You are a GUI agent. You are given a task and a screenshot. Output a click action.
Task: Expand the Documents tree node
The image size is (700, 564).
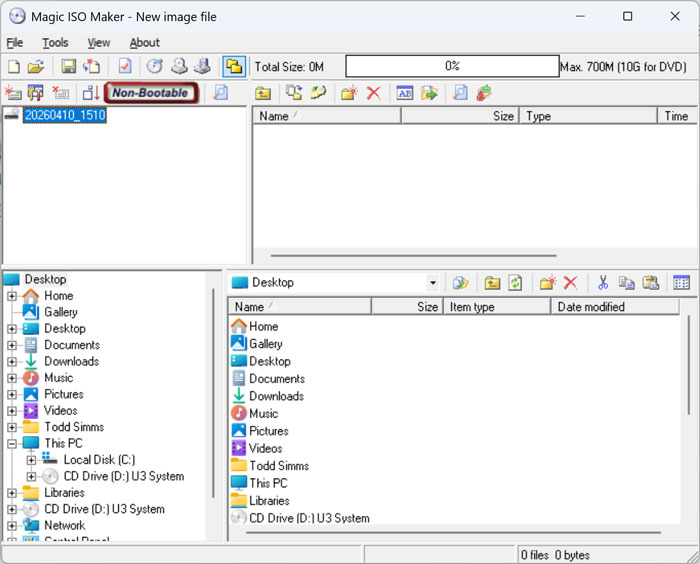(x=12, y=345)
